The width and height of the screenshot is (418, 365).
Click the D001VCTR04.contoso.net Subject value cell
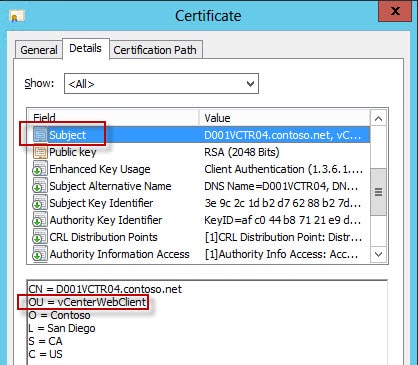tap(283, 135)
